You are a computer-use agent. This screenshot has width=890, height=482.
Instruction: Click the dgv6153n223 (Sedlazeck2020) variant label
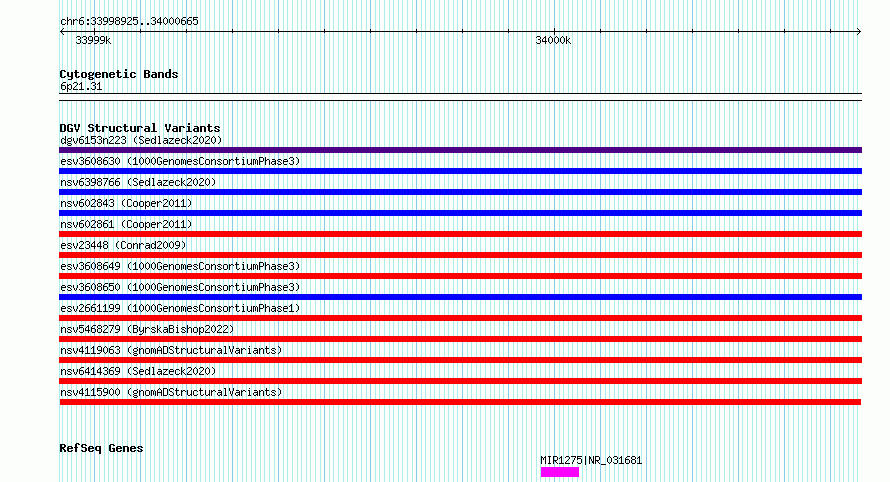tap(141, 140)
